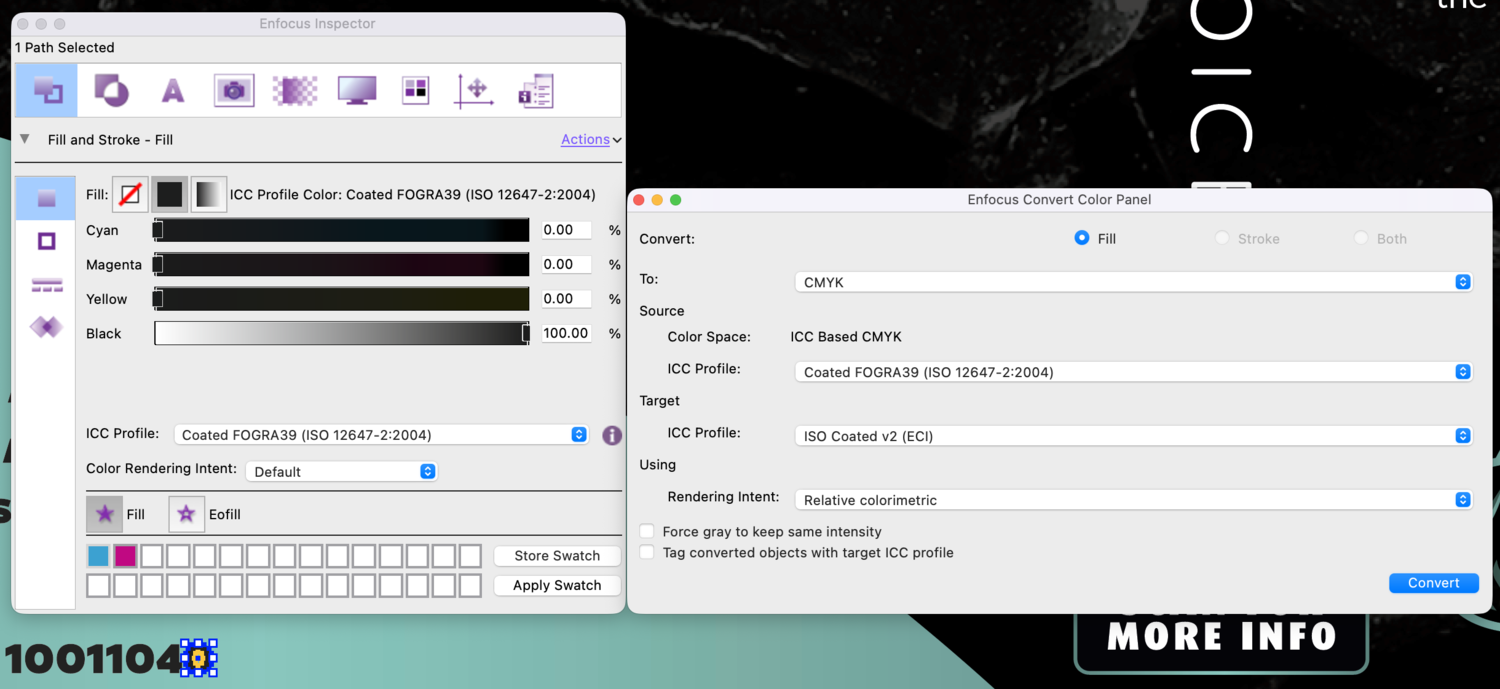The height and width of the screenshot is (689, 1500).
Task: Enable Force gray to keep same intensity
Action: tap(647, 531)
